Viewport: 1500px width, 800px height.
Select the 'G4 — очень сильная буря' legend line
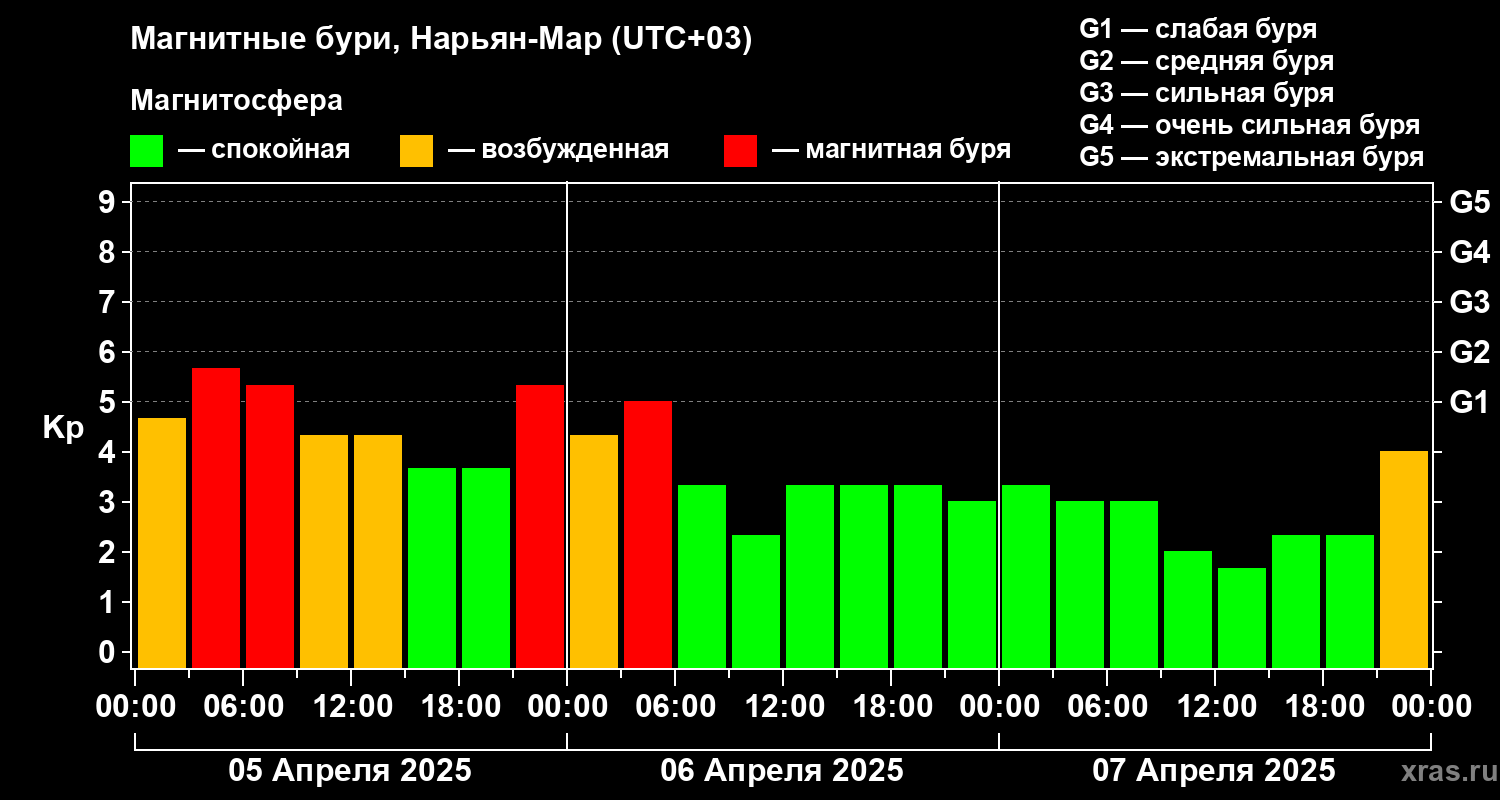[1249, 125]
